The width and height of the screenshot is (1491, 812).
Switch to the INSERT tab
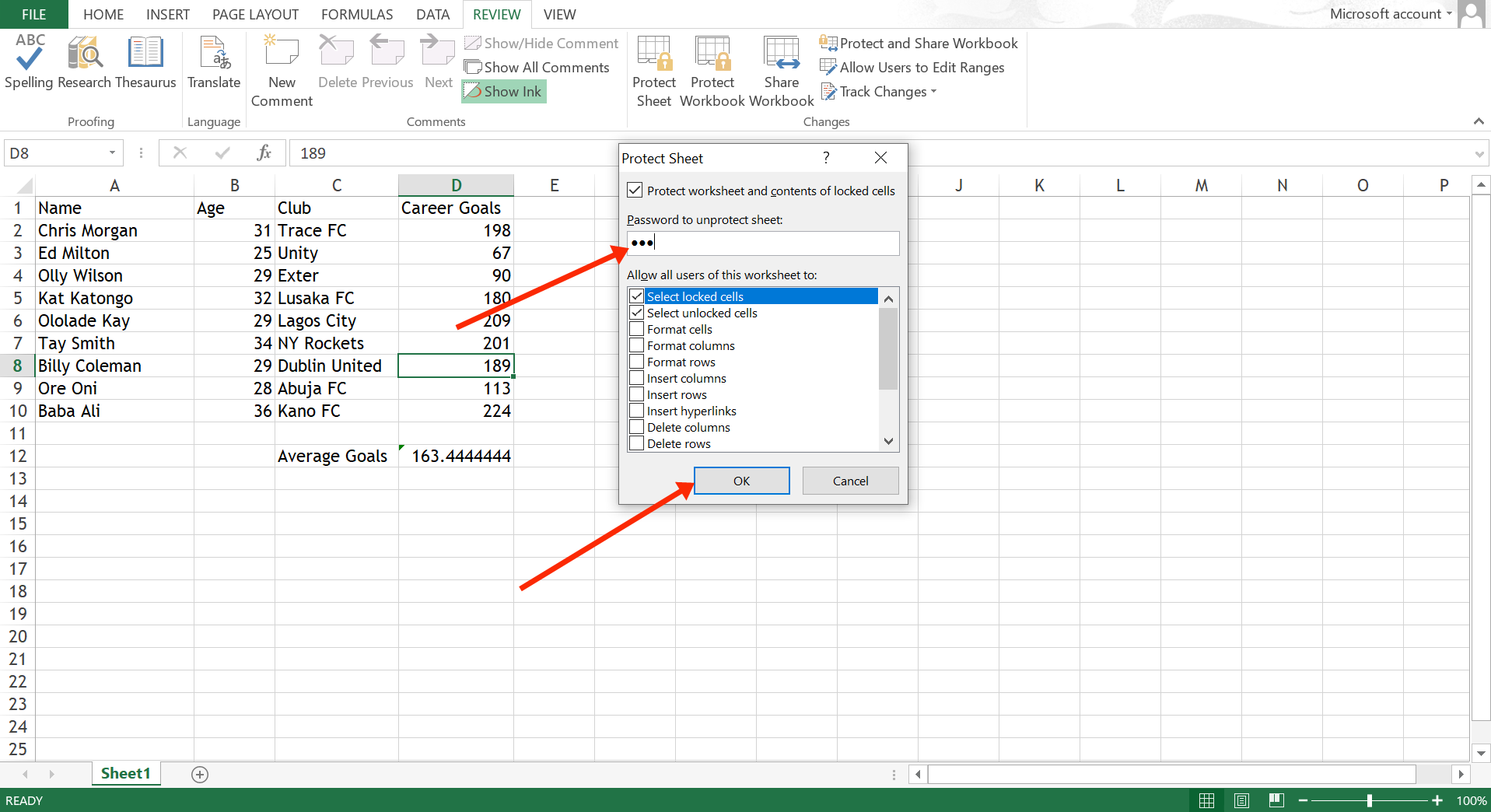pyautogui.click(x=168, y=14)
